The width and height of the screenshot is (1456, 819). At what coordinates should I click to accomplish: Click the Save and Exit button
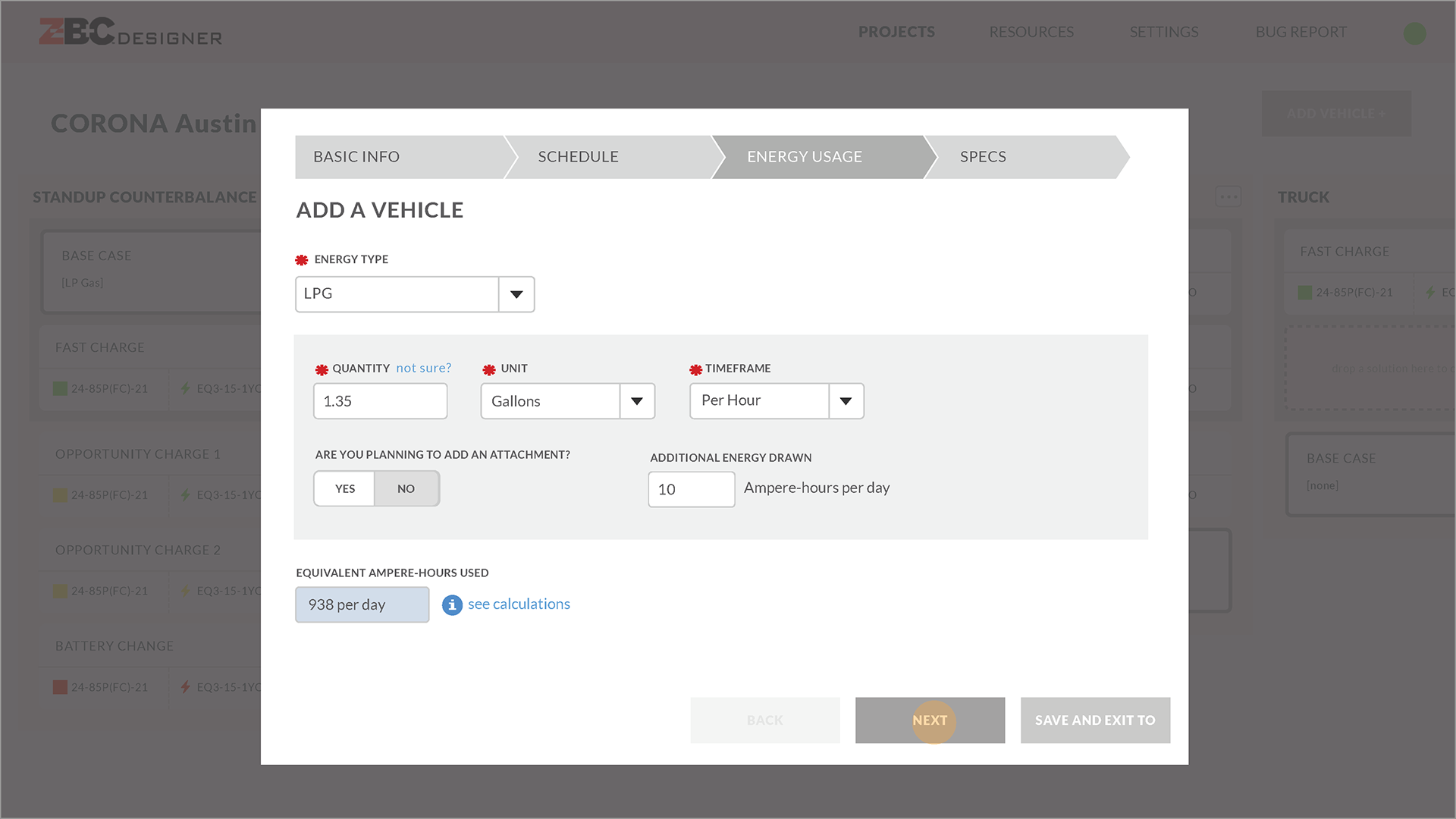pos(1095,720)
